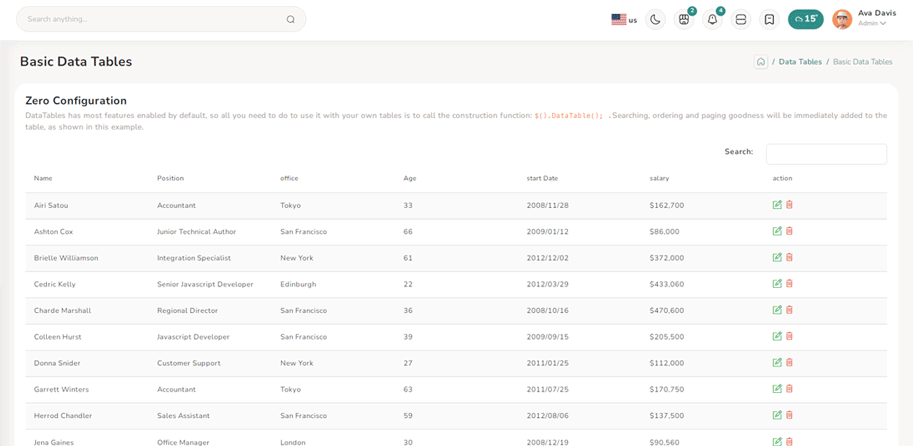This screenshot has width=913, height=446.
Task: Open notifications bell with badge 4
Action: [712, 19]
